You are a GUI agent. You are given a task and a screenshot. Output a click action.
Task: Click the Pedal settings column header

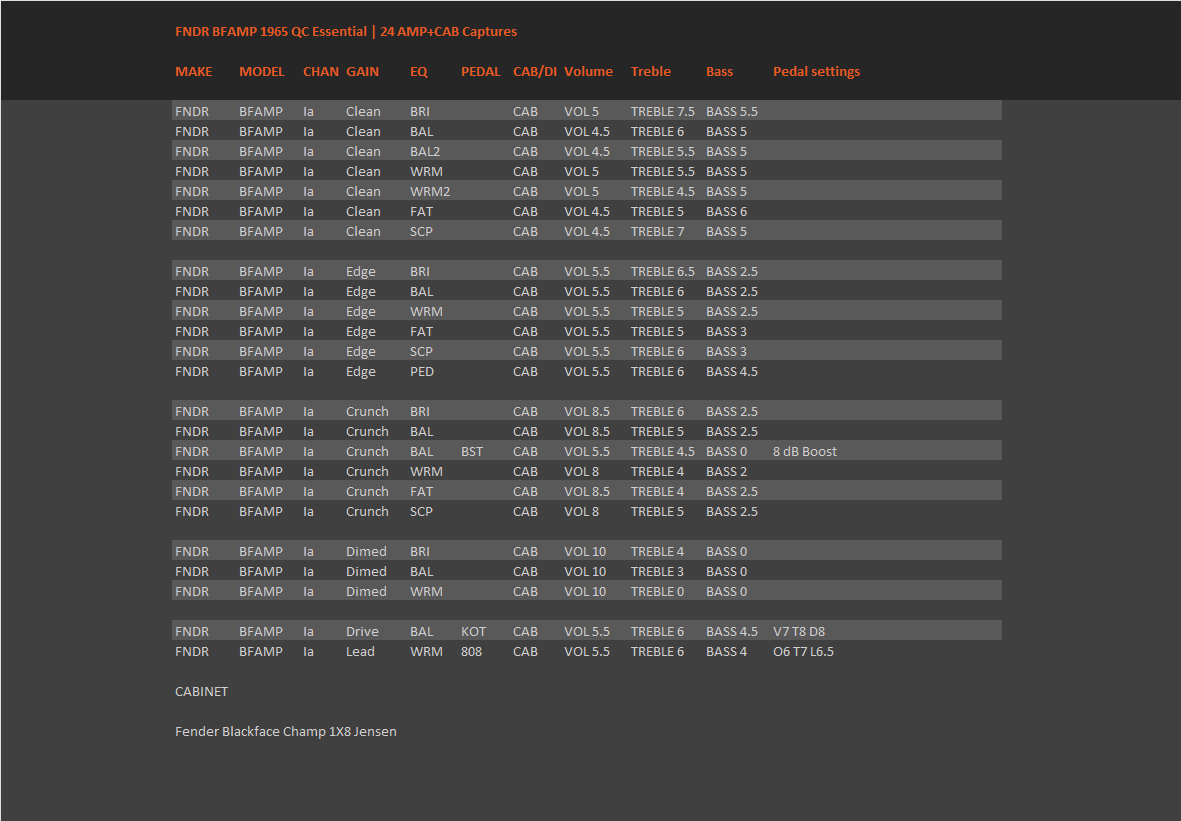coord(816,72)
